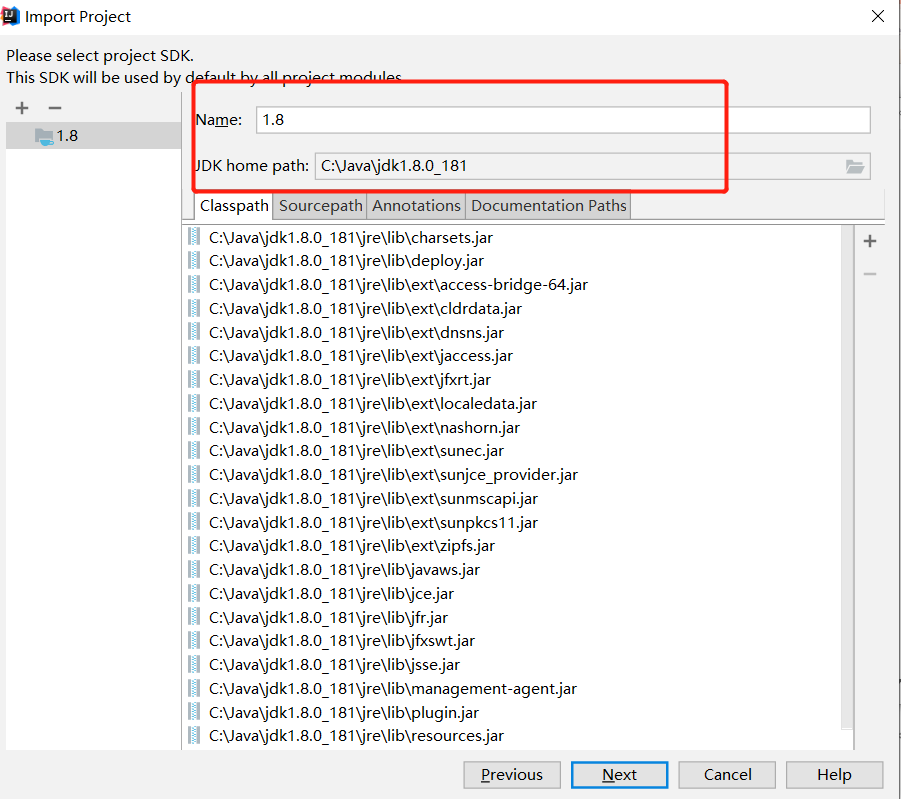Open the Annotations tab
This screenshot has width=901, height=799.
coord(416,206)
